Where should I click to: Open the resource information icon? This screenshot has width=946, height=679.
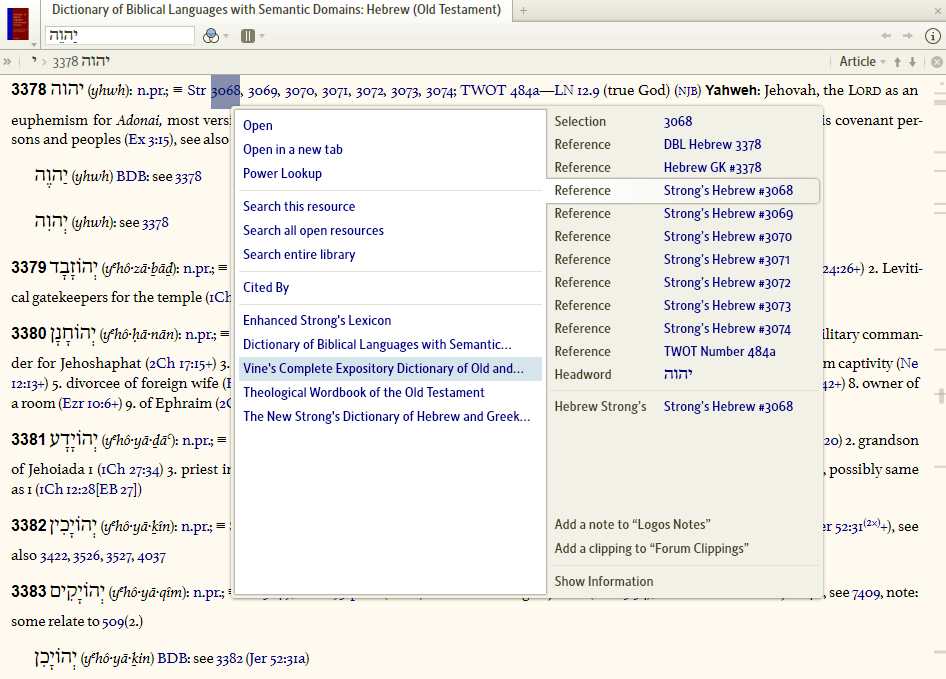pos(933,36)
